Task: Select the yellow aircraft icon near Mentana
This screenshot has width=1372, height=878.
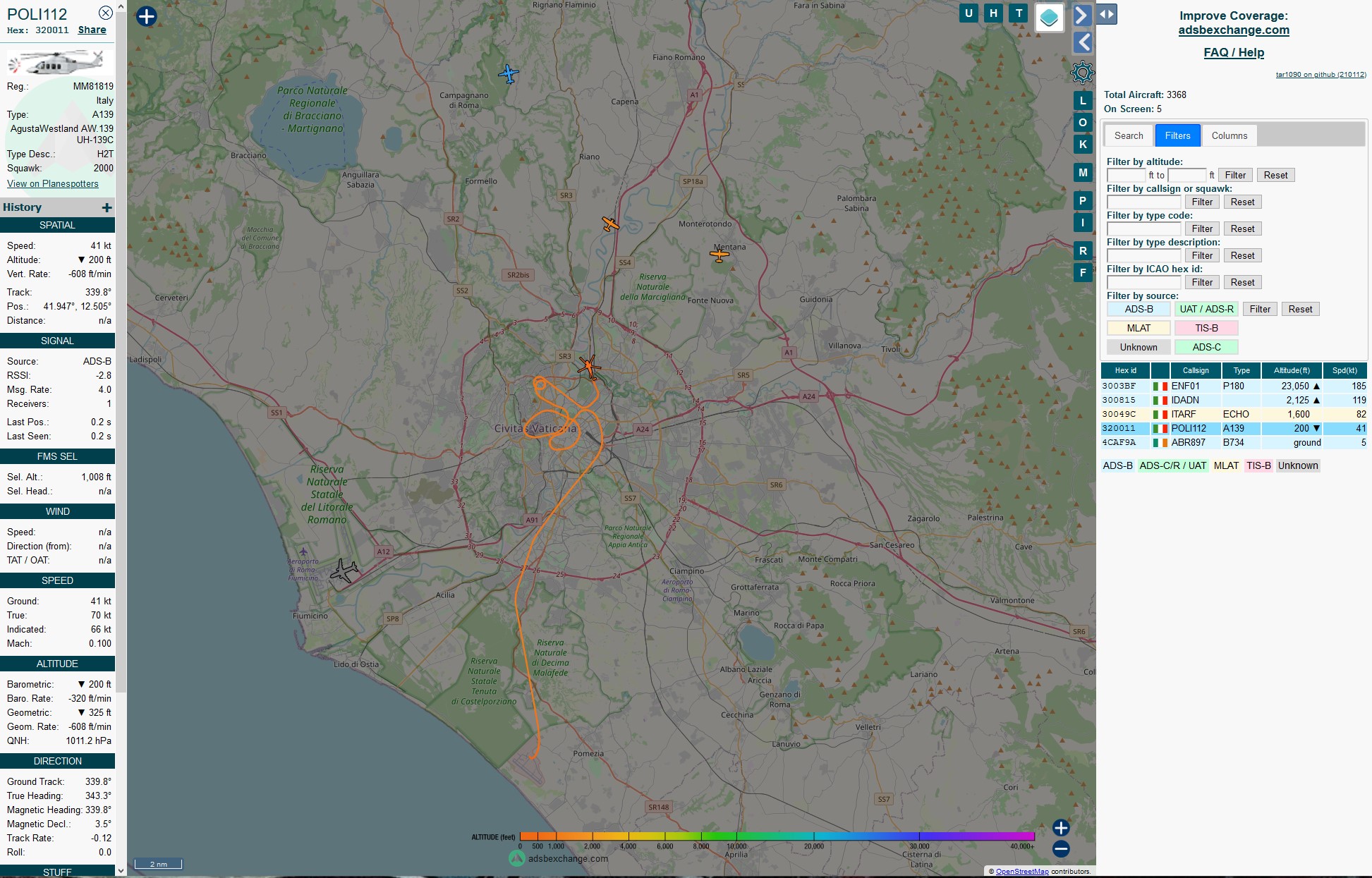Action: [720, 254]
